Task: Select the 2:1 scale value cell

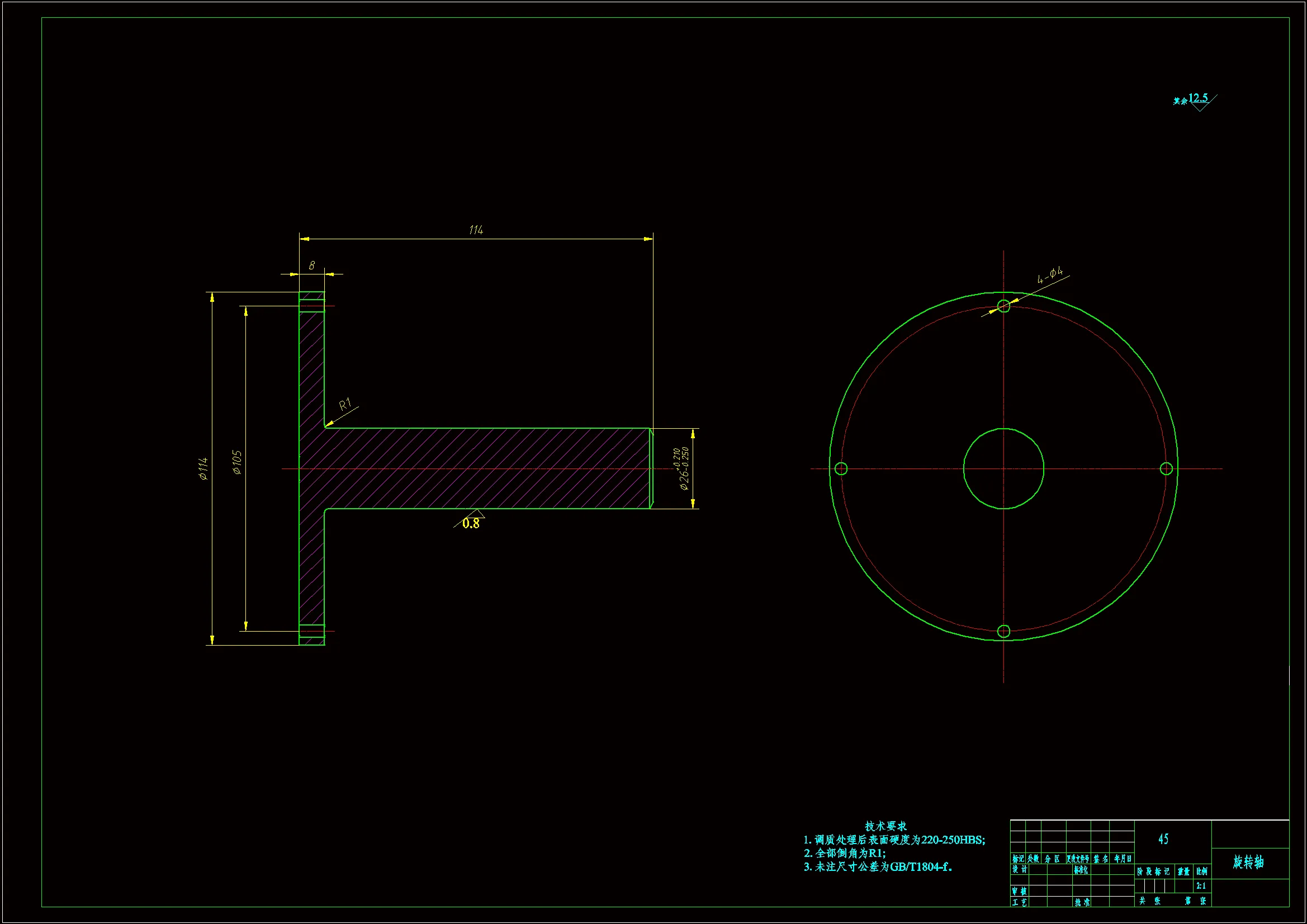Action: point(1201,886)
